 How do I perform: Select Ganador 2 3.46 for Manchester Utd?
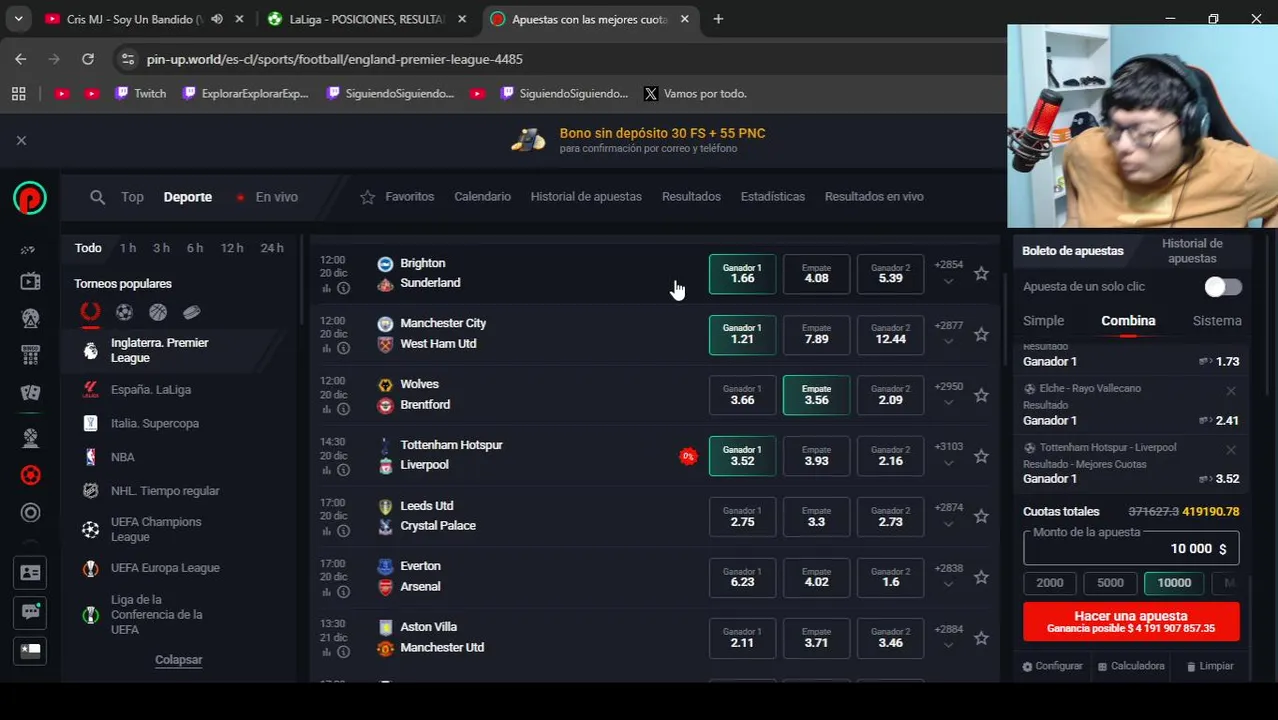tap(890, 638)
